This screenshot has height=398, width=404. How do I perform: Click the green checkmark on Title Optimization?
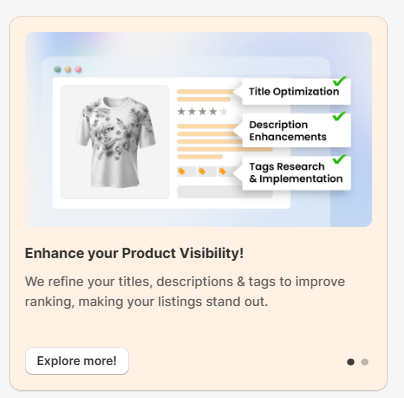click(x=340, y=81)
